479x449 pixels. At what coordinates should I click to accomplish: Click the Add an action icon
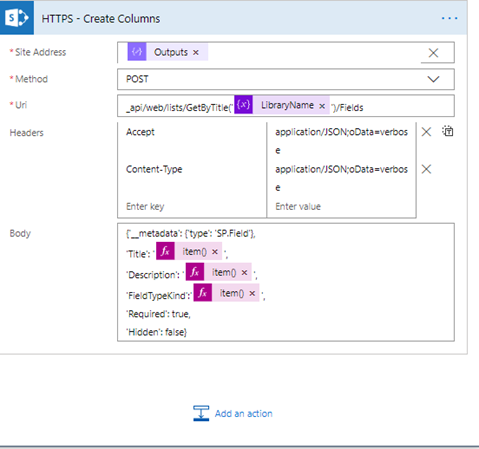pyautogui.click(x=201, y=413)
